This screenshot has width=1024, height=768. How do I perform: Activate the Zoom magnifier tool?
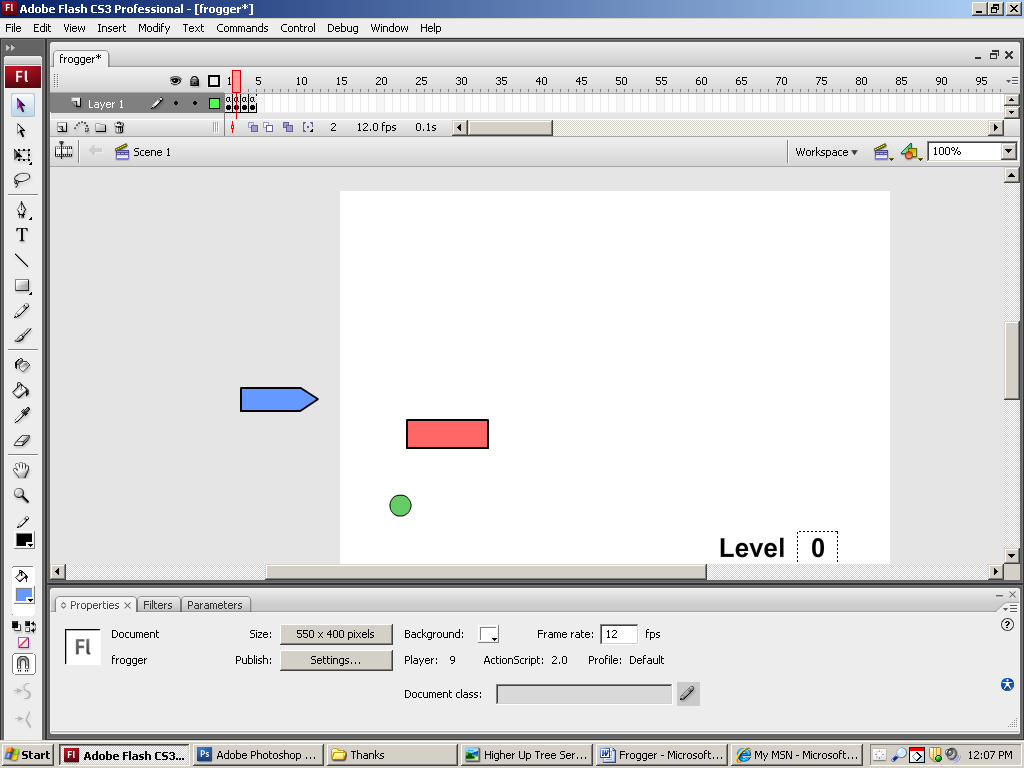click(22, 495)
